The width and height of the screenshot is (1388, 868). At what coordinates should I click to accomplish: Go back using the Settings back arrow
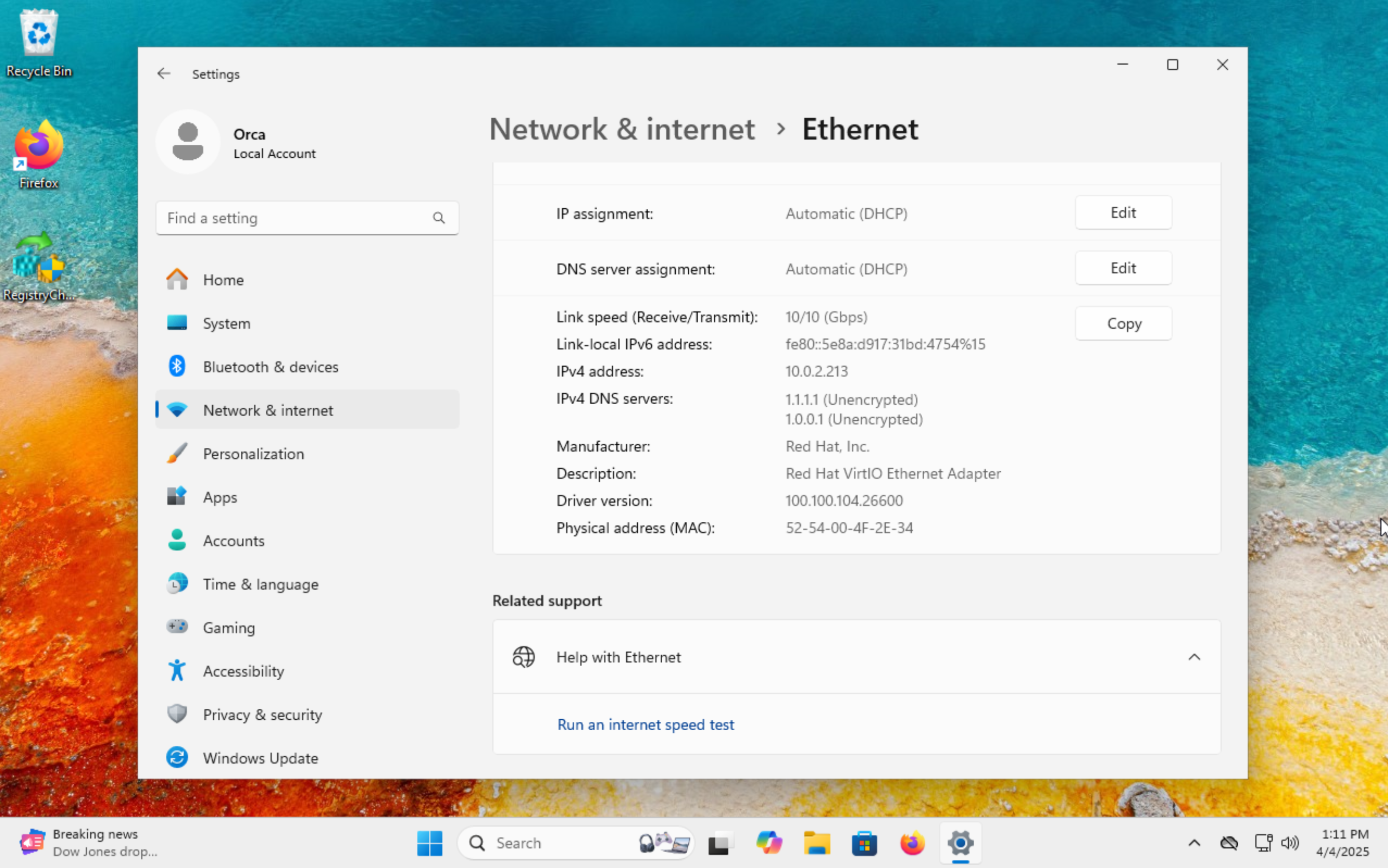164,74
